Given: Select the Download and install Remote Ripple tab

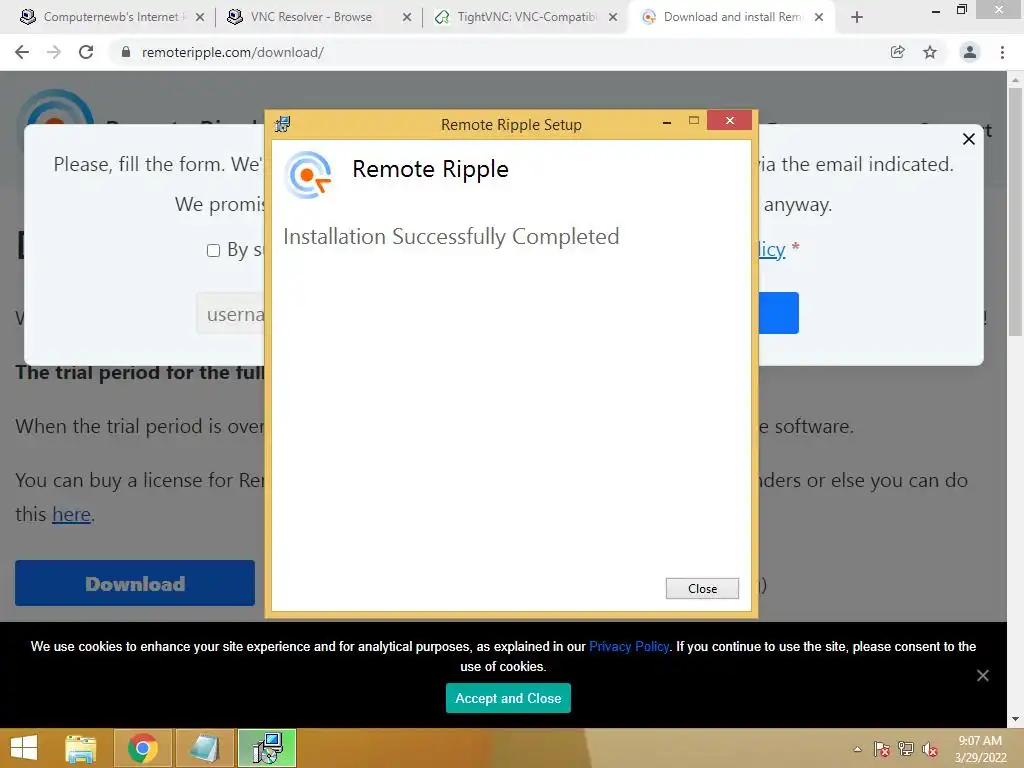Looking at the screenshot, I should pos(731,17).
